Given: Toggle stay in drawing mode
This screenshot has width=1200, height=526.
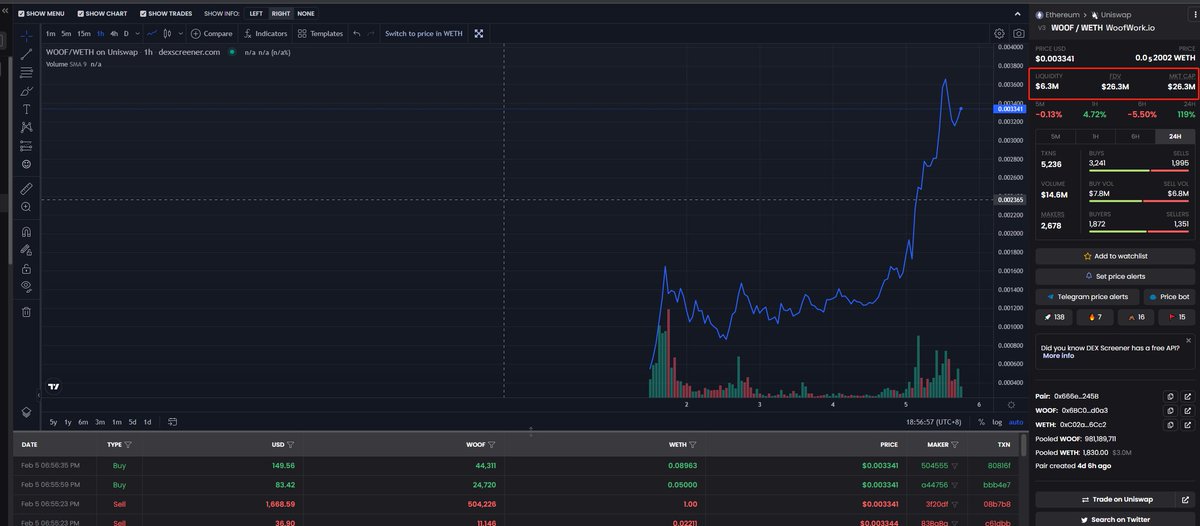Looking at the screenshot, I should (x=27, y=250).
